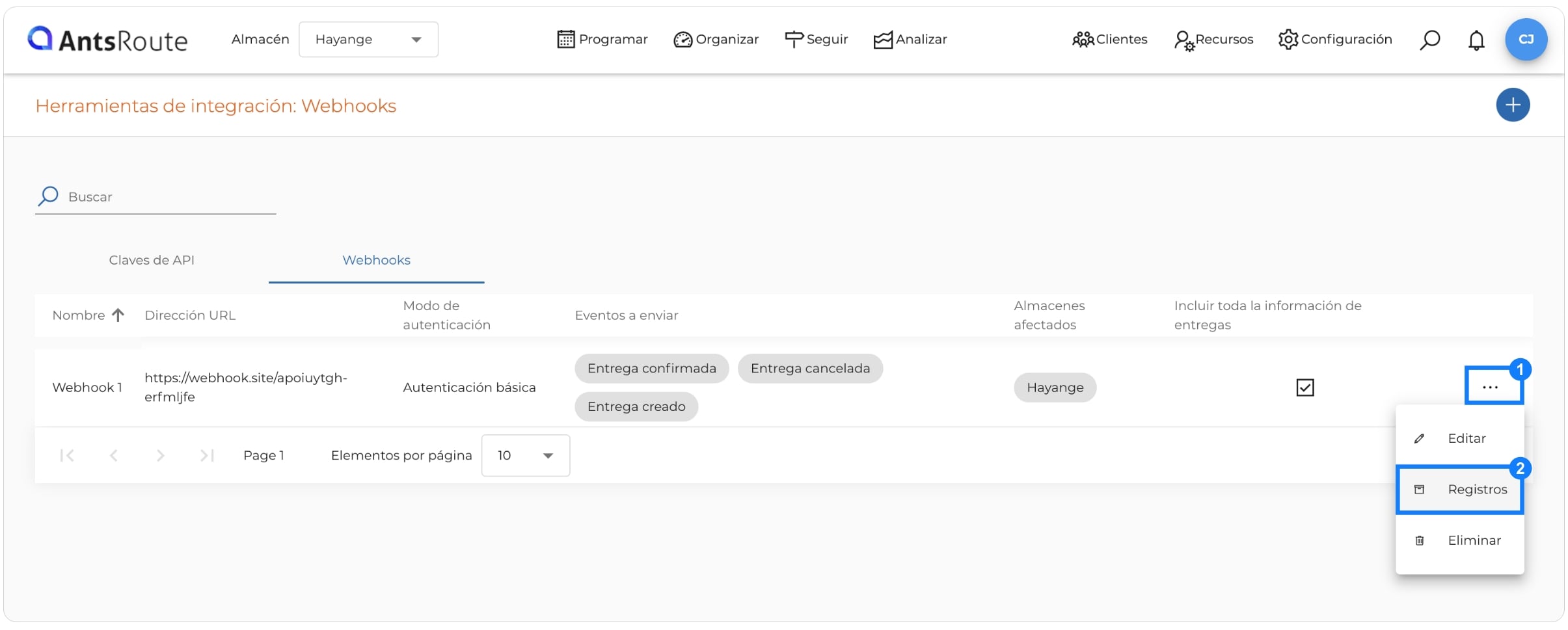The image size is (1568, 630).
Task: Click the Autenticación básica cell
Action: (469, 387)
